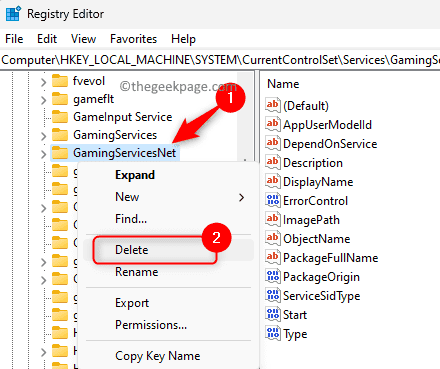Select the Description value name

(x=313, y=163)
